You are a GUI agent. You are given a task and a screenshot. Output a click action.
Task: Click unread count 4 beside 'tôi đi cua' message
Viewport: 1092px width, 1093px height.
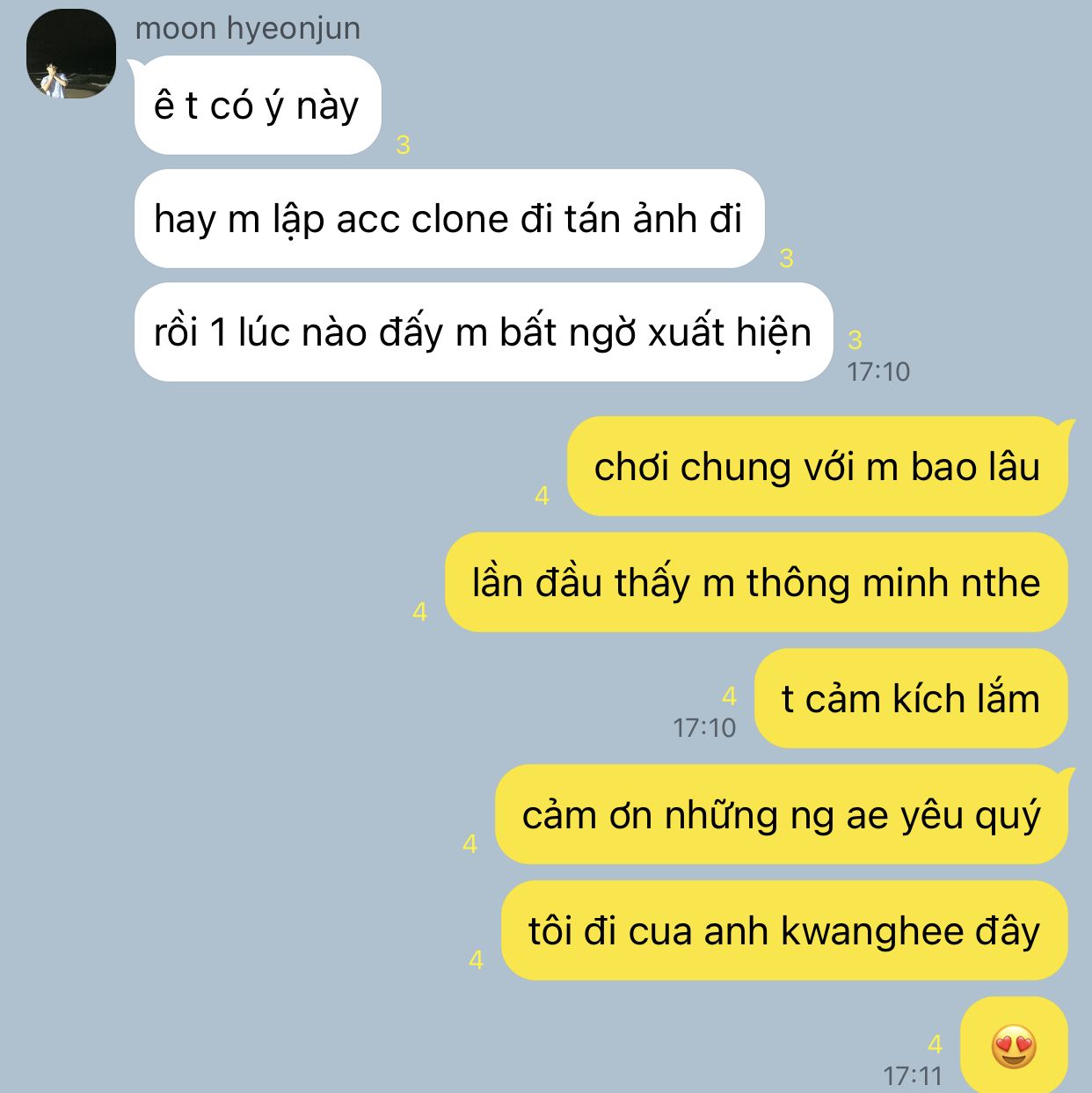[x=477, y=960]
